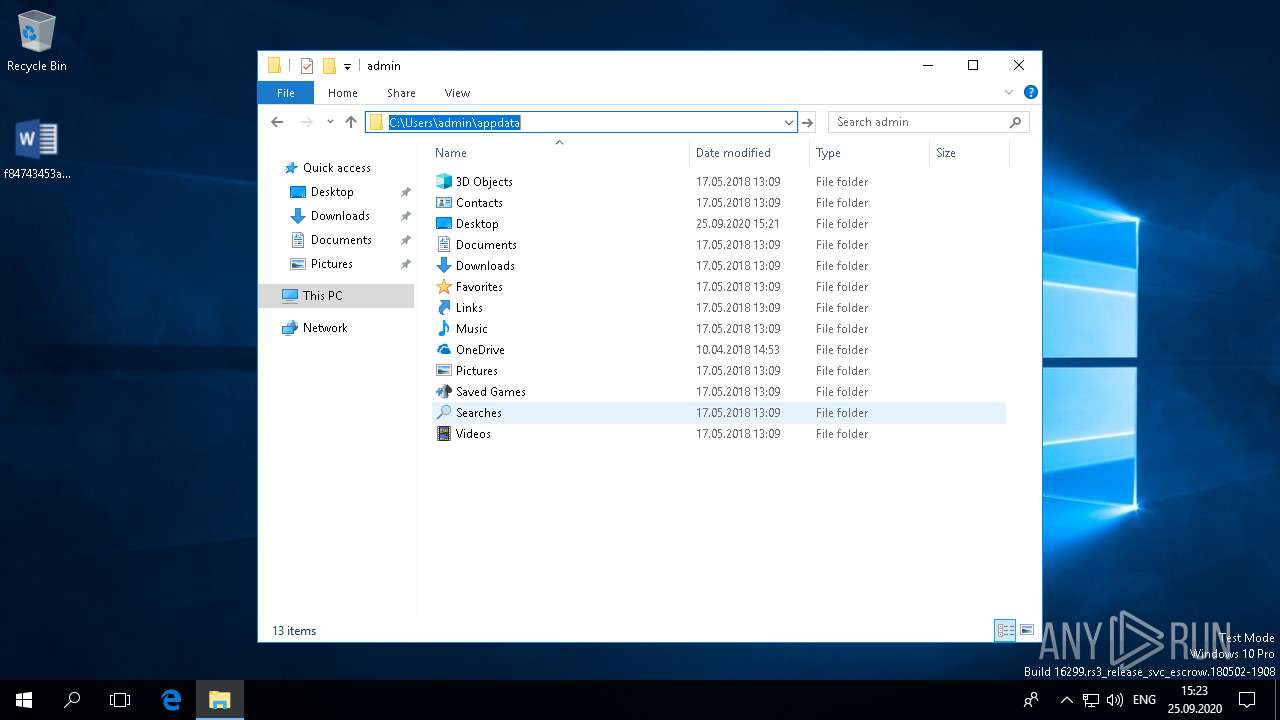Open Desktop under Quick access
Screen dimensions: 1280x720
pos(332,192)
